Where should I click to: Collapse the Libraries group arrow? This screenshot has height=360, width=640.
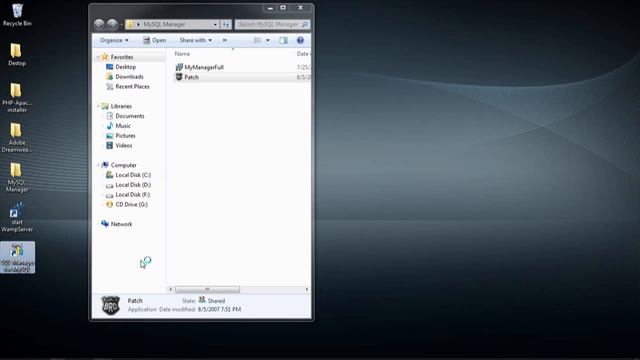point(98,106)
